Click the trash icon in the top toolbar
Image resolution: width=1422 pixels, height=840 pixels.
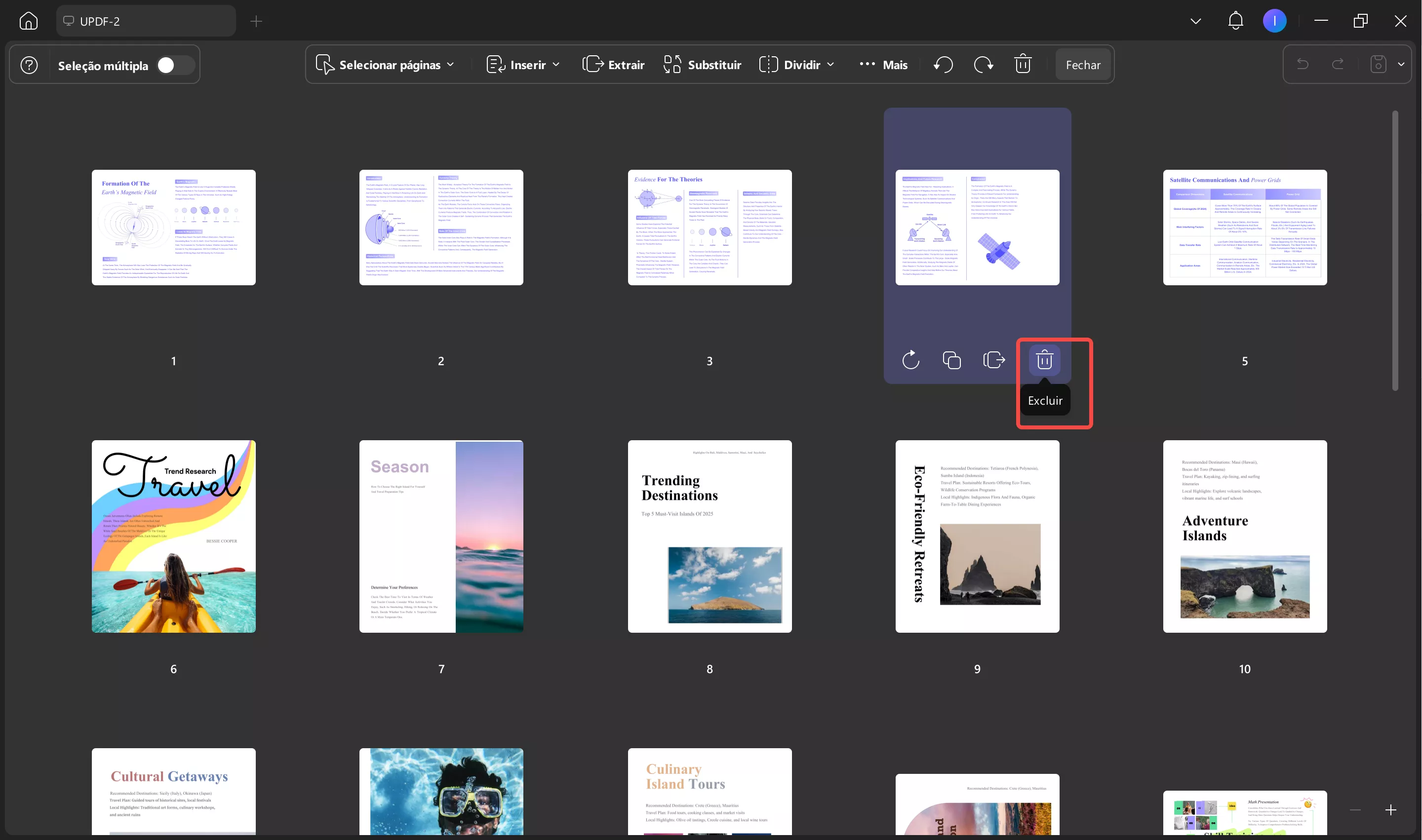click(1023, 65)
